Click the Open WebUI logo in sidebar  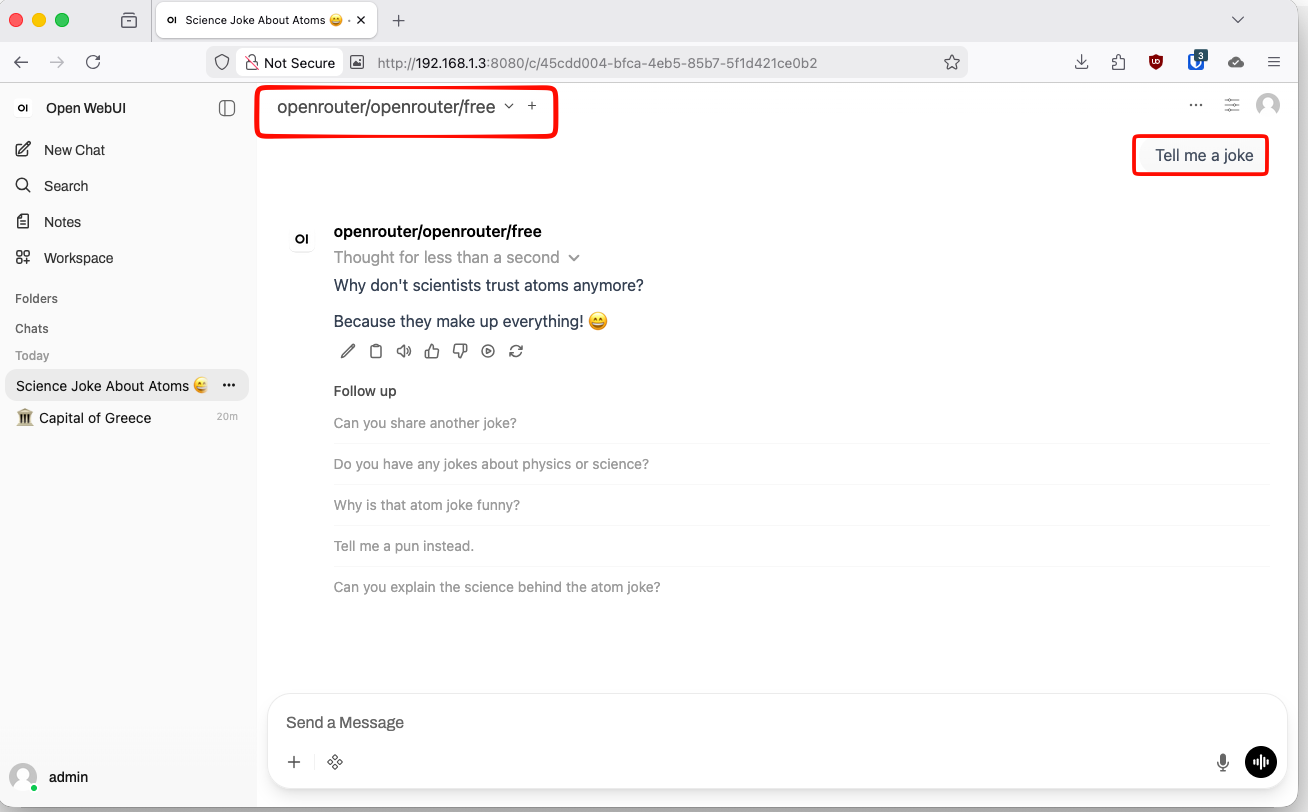point(23,108)
